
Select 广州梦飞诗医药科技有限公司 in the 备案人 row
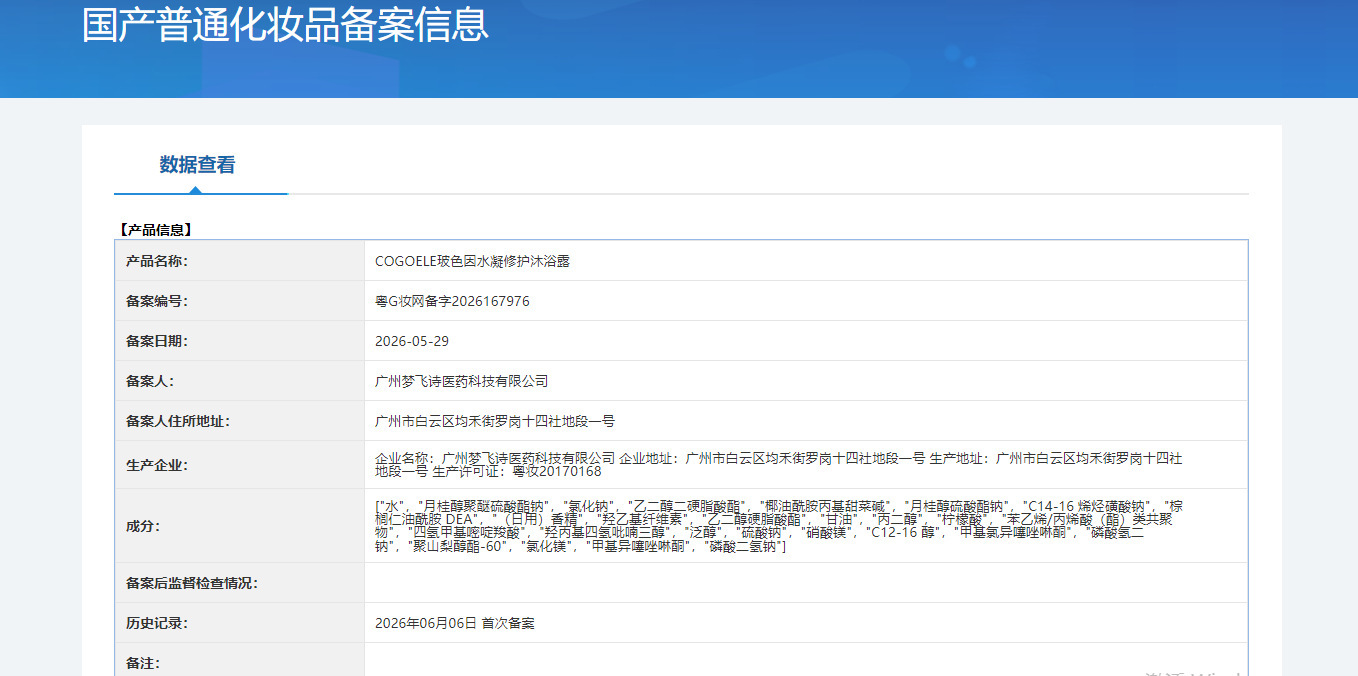point(462,381)
